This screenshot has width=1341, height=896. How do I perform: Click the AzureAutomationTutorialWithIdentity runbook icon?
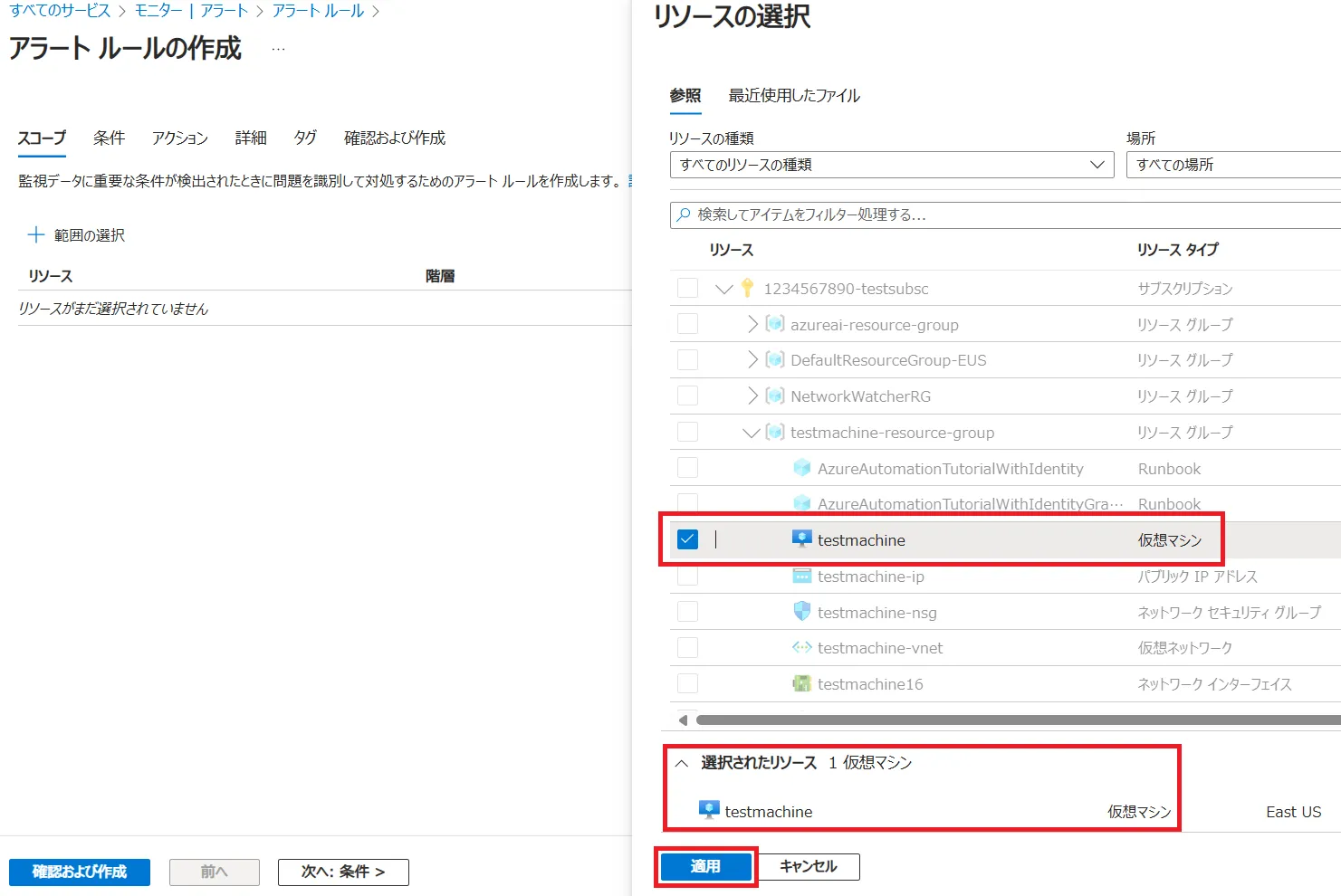(801, 468)
